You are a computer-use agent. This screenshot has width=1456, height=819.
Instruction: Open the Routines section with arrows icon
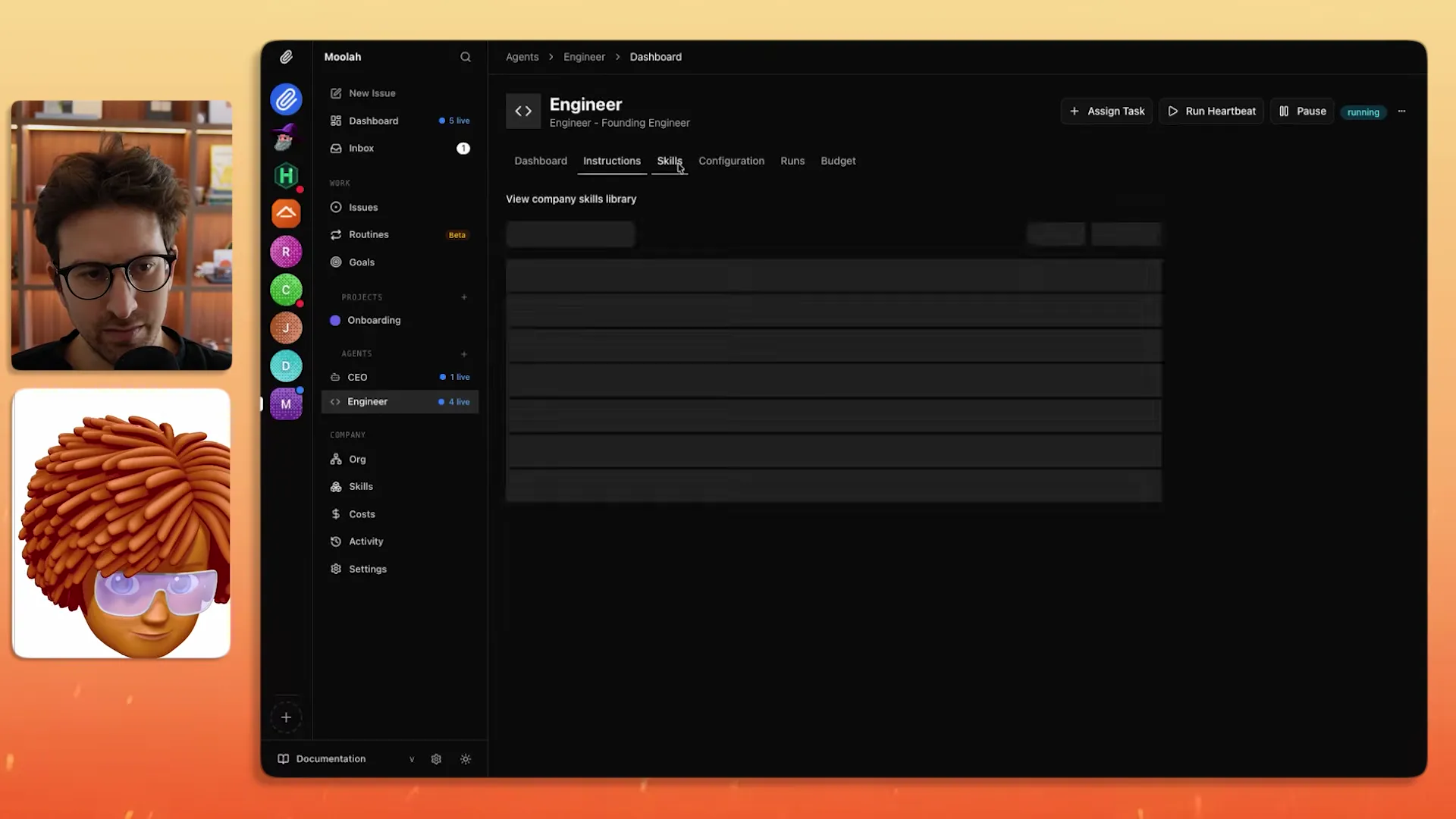(336, 234)
